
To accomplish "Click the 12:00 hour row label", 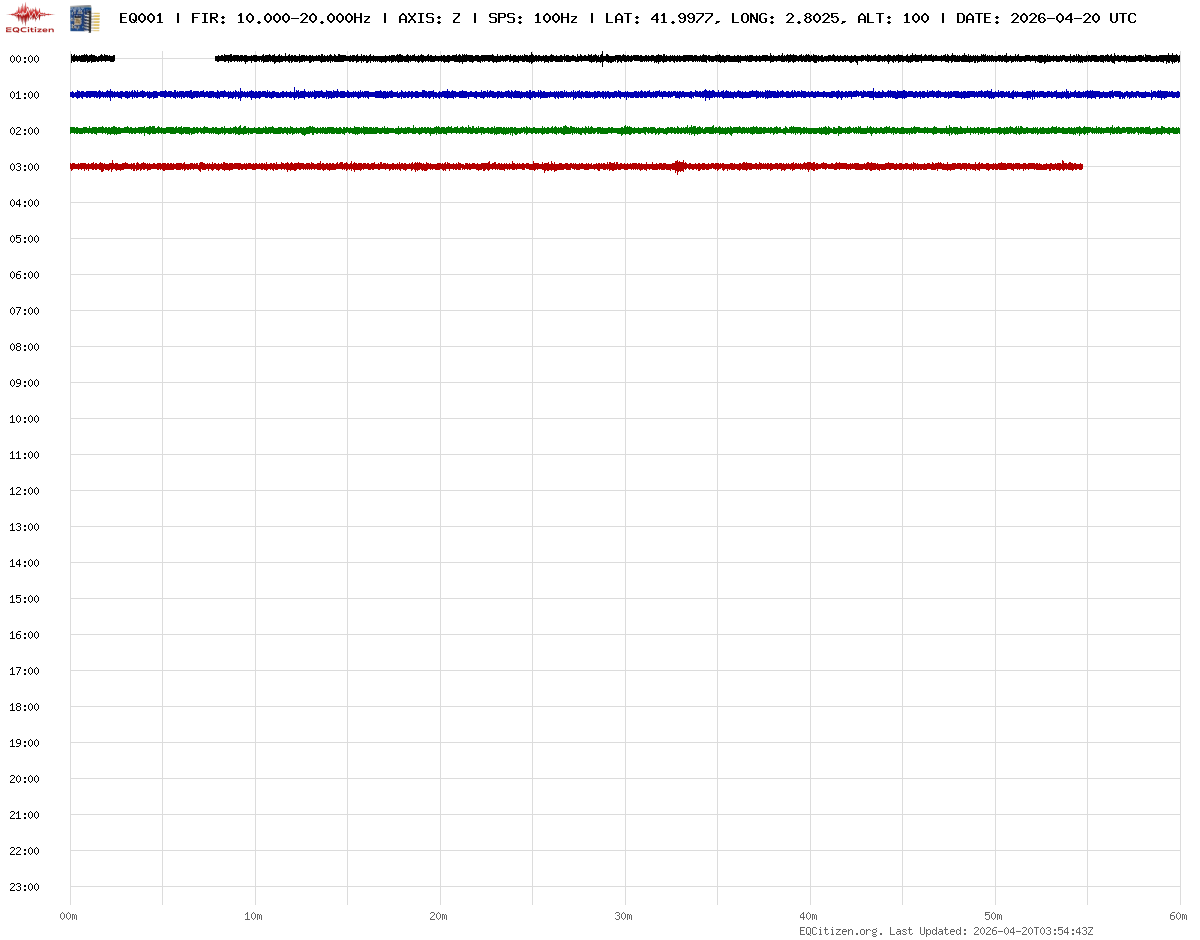I will (x=24, y=491).
